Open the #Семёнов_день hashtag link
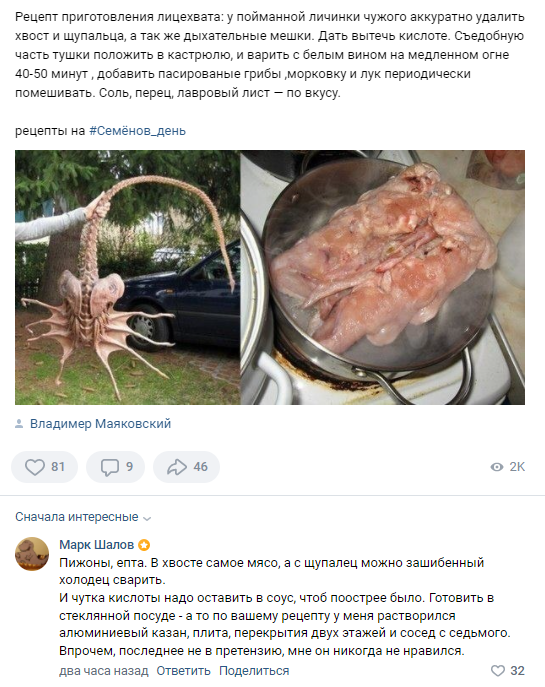This screenshot has height=687, width=545. (138, 131)
